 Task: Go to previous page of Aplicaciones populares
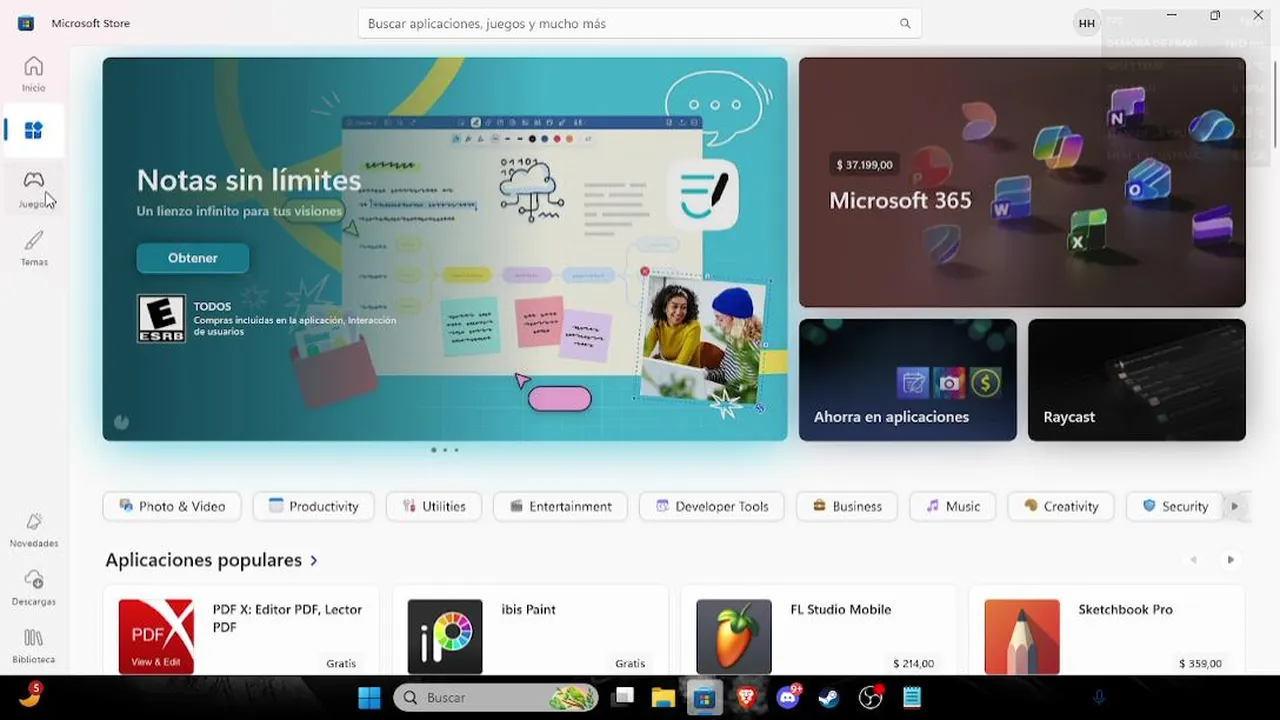tap(1193, 560)
